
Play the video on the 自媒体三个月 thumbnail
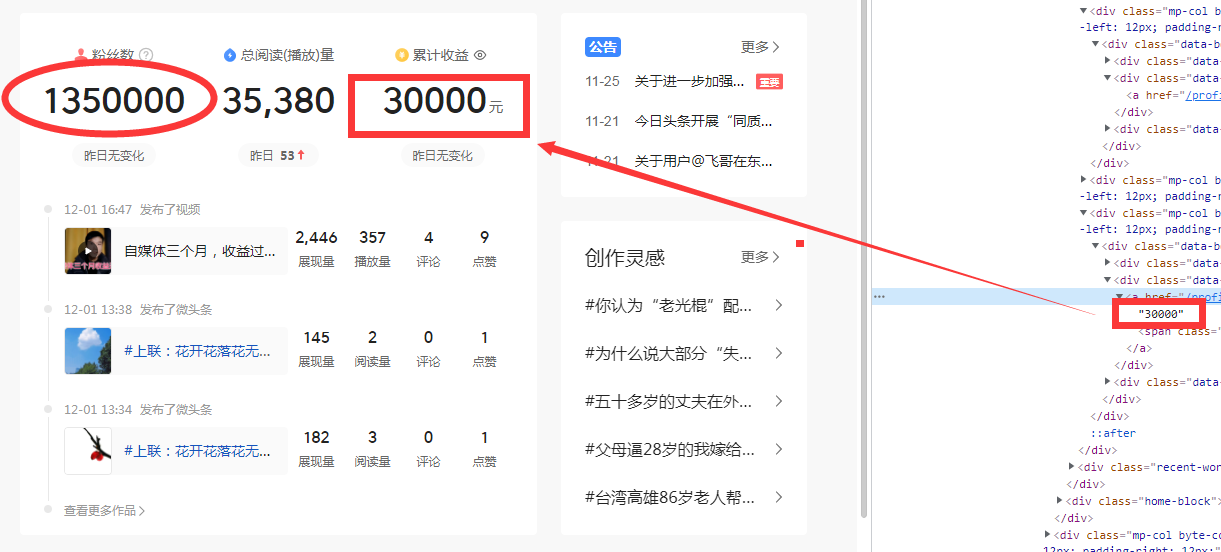coord(88,251)
